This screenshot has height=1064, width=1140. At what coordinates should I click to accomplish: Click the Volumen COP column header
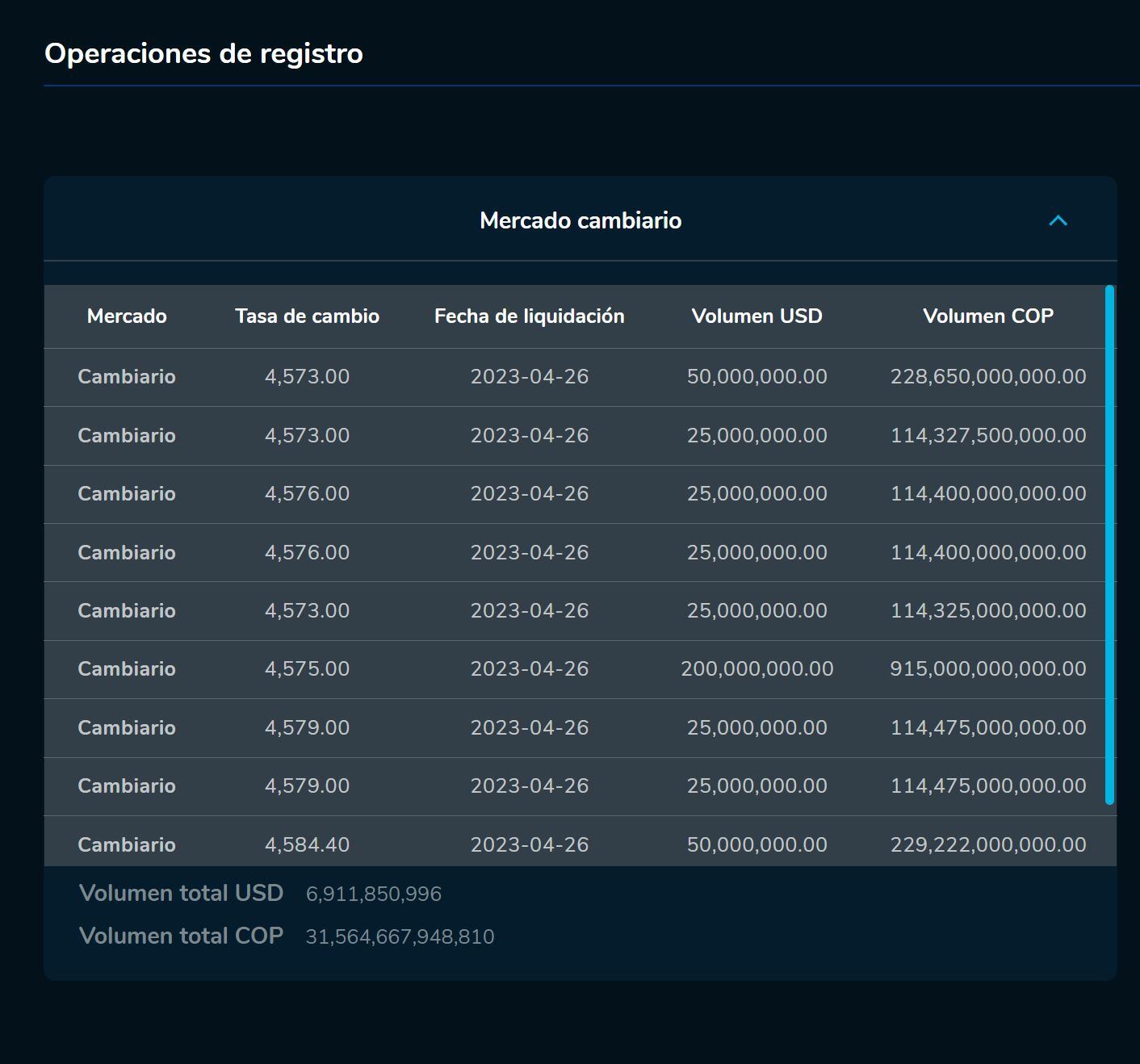[x=989, y=316]
